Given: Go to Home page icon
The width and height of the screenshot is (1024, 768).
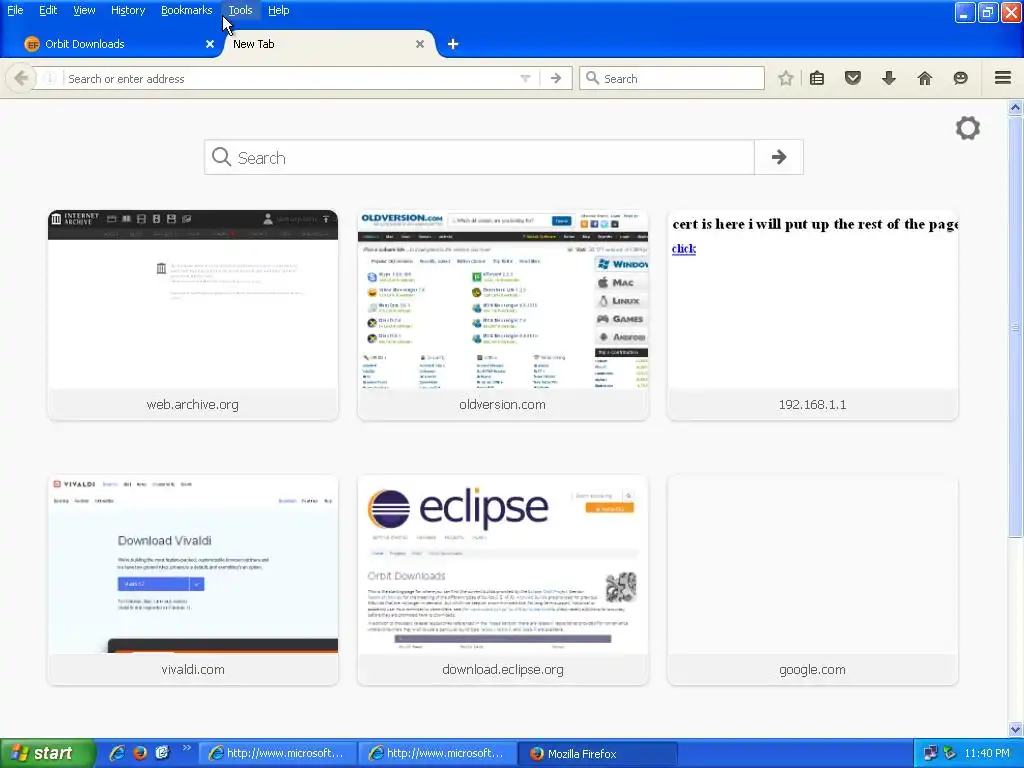Looking at the screenshot, I should point(925,78).
